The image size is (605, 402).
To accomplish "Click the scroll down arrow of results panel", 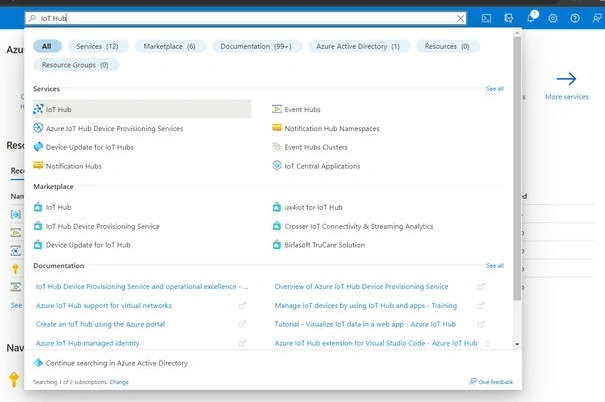I will pos(517,344).
